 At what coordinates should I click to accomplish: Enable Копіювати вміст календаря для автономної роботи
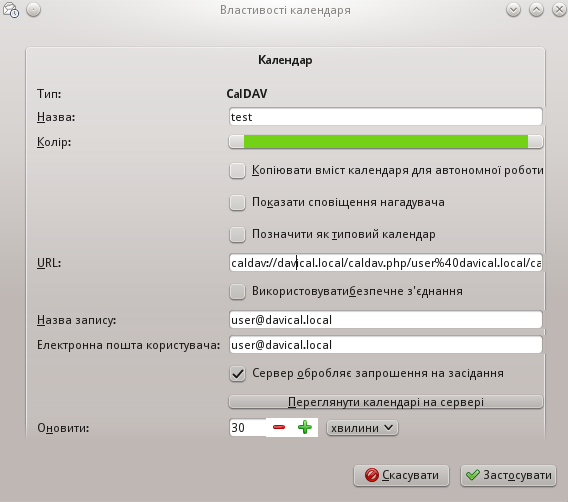237,170
